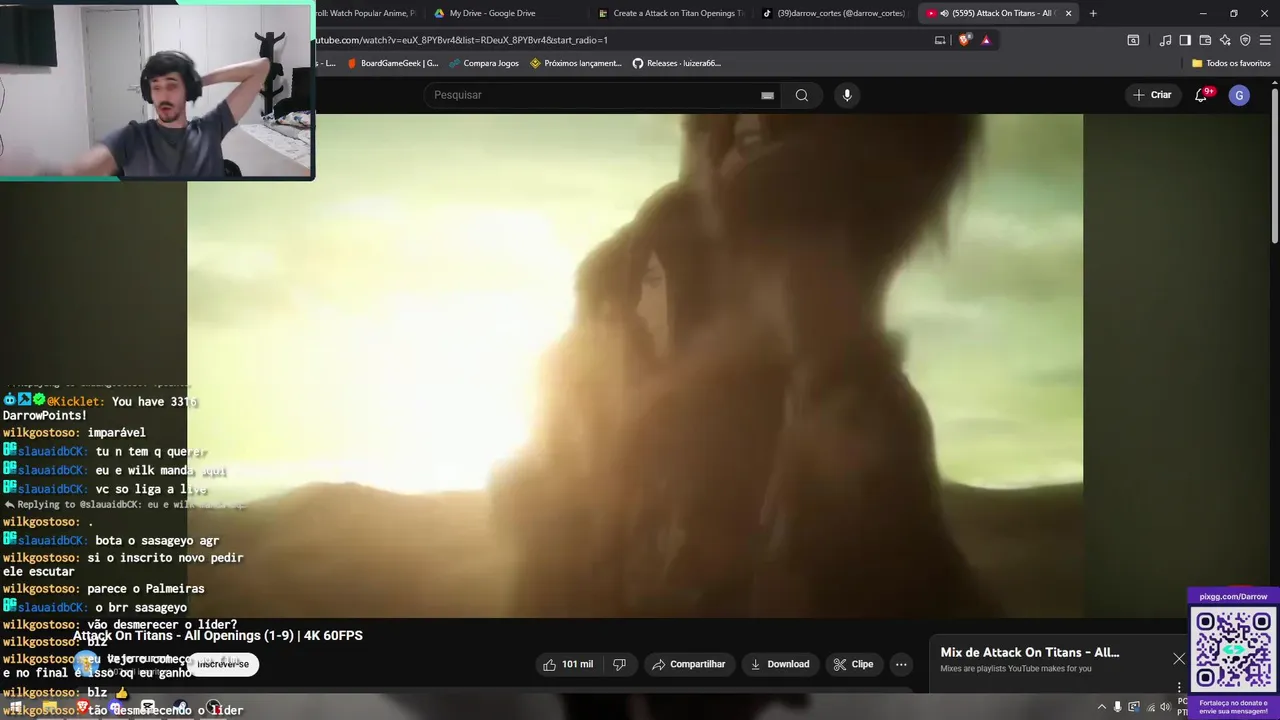Image resolution: width=1280 pixels, height=720 pixels.
Task: Toggle the browser sidebar panel
Action: (1185, 40)
